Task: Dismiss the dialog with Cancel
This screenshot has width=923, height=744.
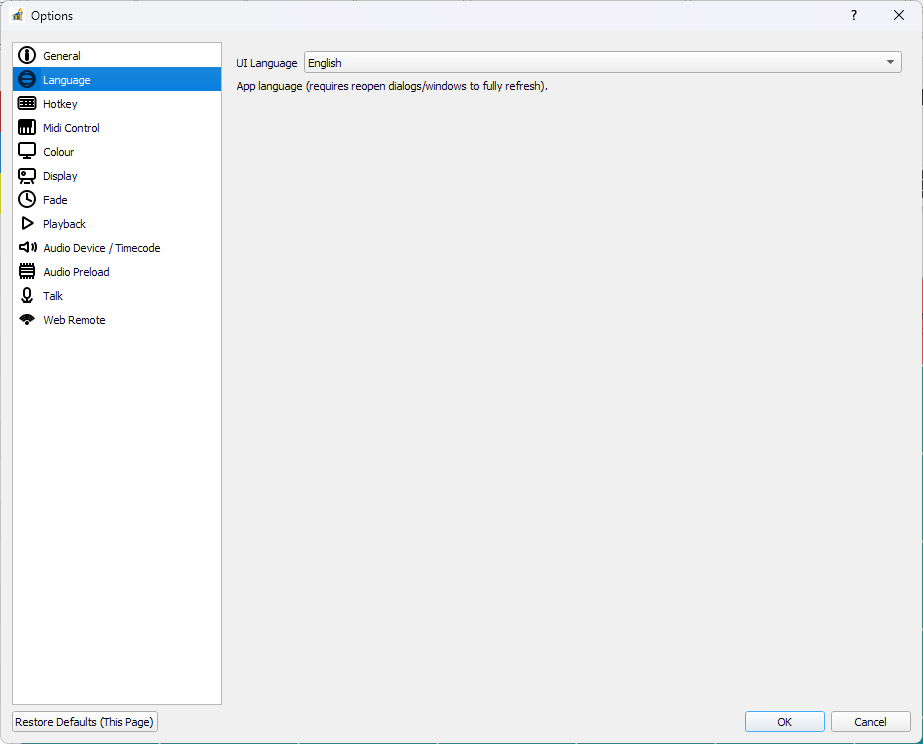Action: [x=870, y=721]
